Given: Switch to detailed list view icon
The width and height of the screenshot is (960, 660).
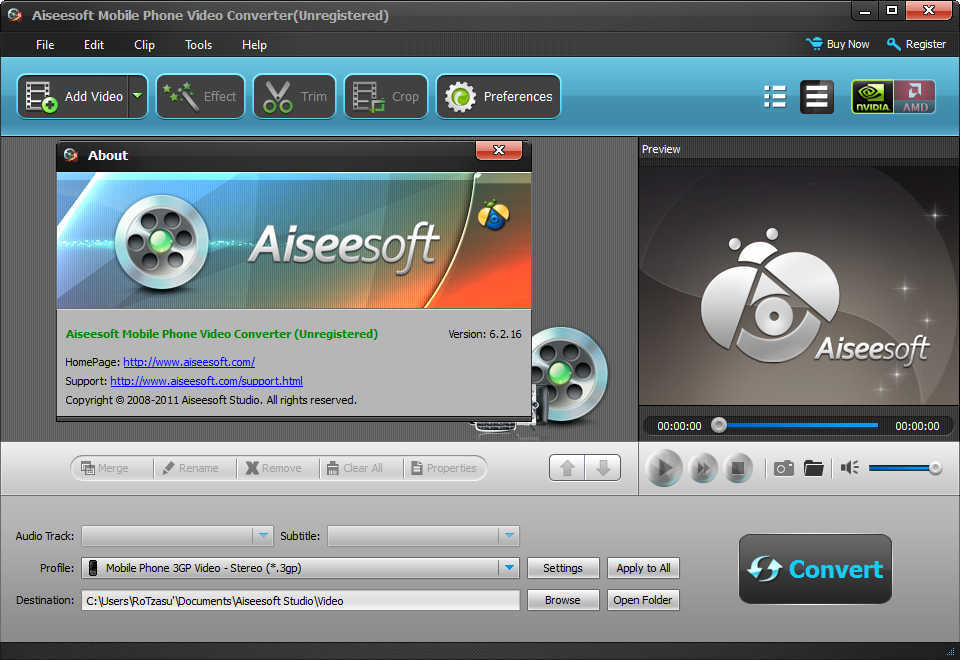Looking at the screenshot, I should [775, 97].
